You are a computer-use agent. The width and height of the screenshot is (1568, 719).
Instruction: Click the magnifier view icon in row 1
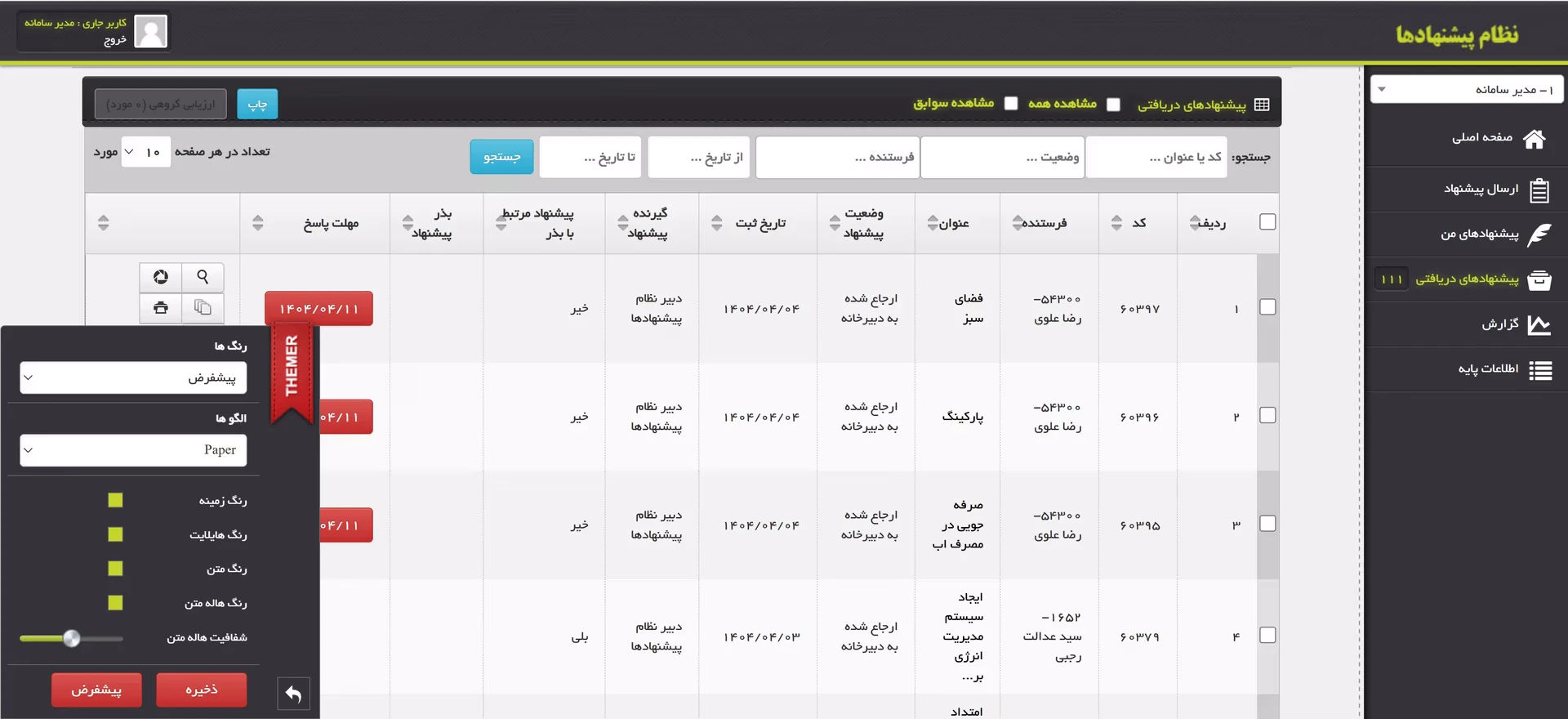tap(203, 277)
